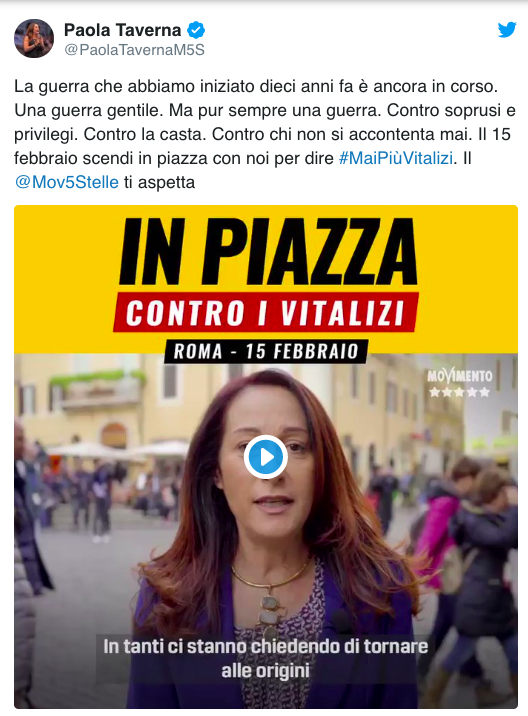Click the tweet text paragraph

coord(265,134)
